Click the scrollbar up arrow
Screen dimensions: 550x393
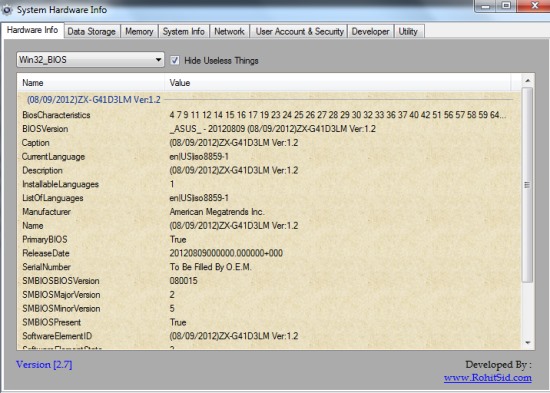527,81
